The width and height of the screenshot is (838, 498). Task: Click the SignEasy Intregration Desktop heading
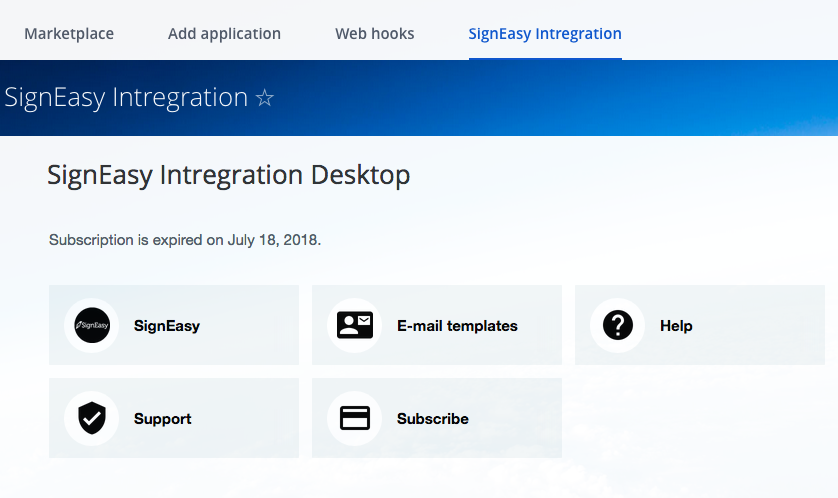coord(229,175)
